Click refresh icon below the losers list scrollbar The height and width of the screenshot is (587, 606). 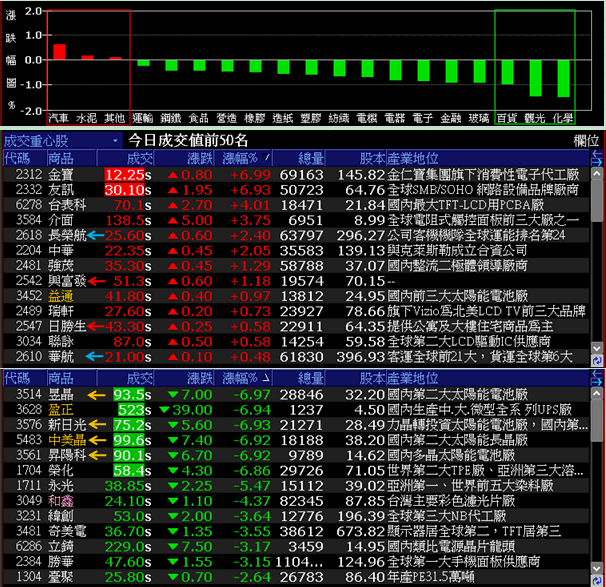(597, 580)
